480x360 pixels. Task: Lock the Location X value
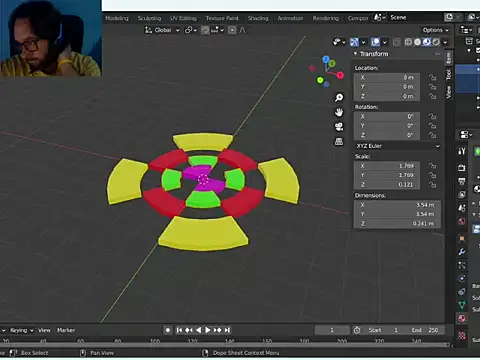[x=432, y=77]
